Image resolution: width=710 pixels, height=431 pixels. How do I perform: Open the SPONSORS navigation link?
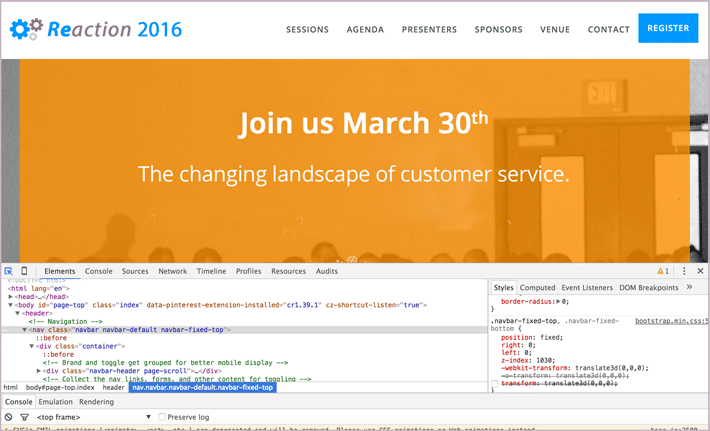click(x=499, y=29)
